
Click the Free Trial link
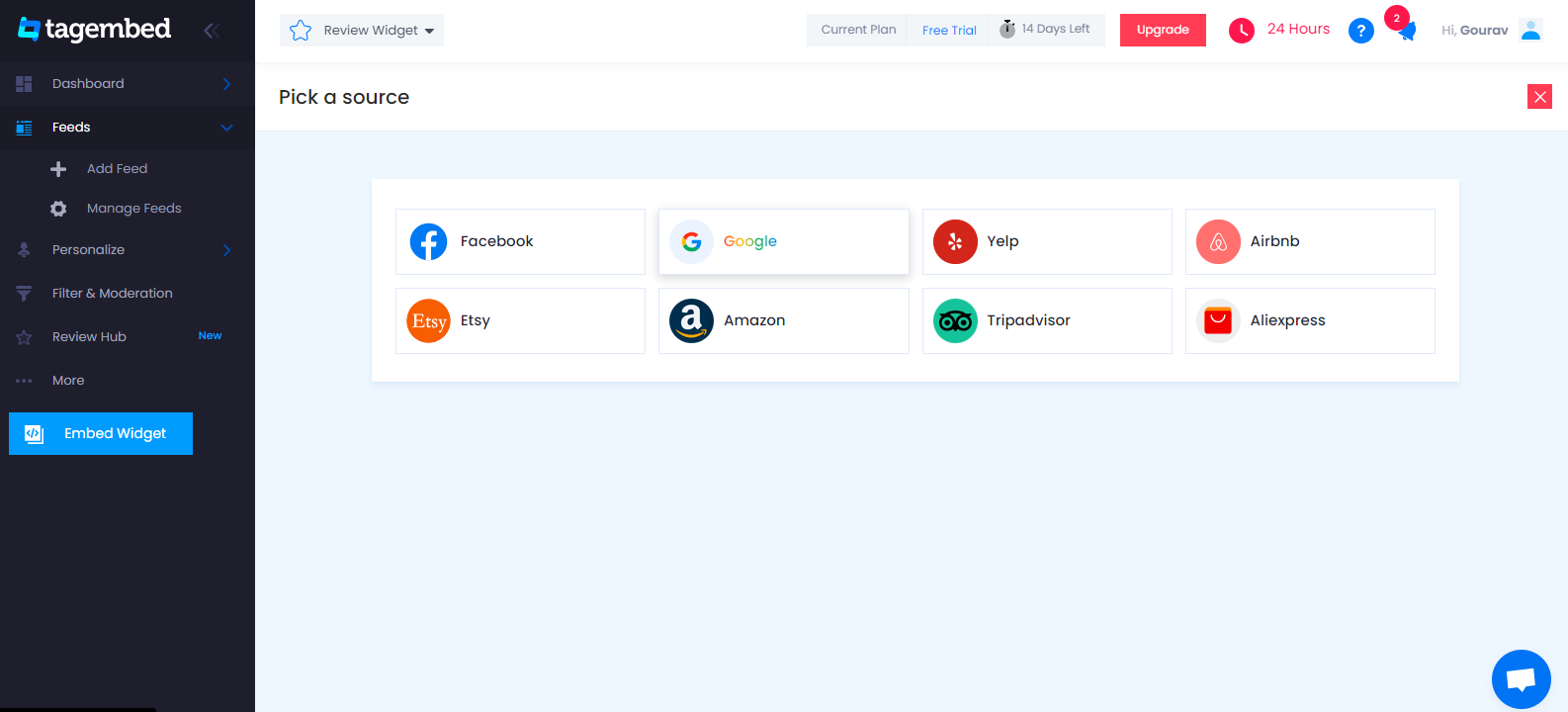949,31
